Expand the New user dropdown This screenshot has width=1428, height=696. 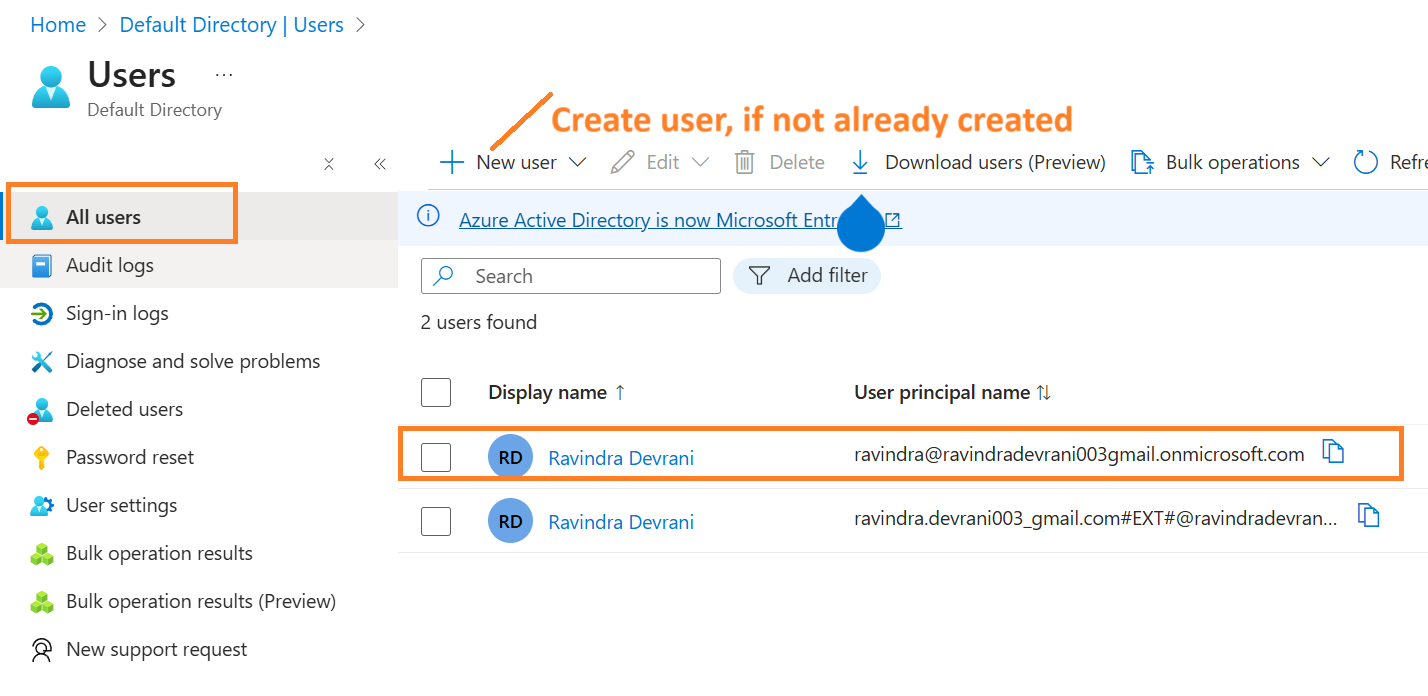click(x=577, y=162)
